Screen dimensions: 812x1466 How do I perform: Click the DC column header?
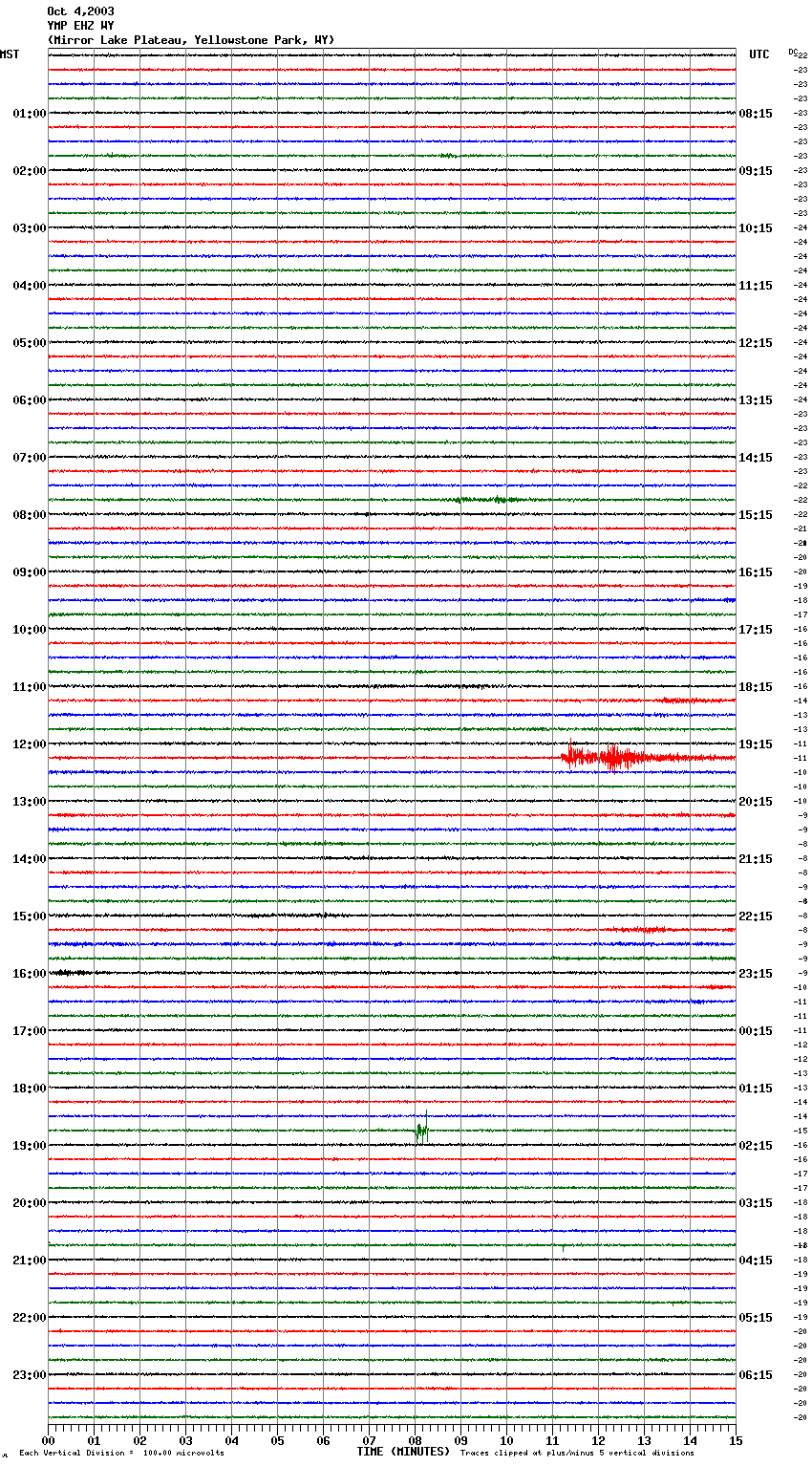click(x=793, y=53)
